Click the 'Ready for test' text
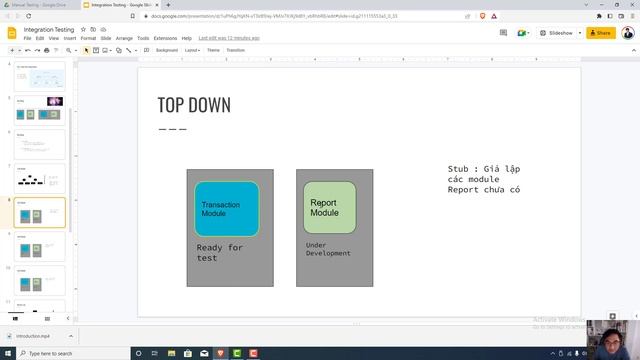 [x=220, y=253]
